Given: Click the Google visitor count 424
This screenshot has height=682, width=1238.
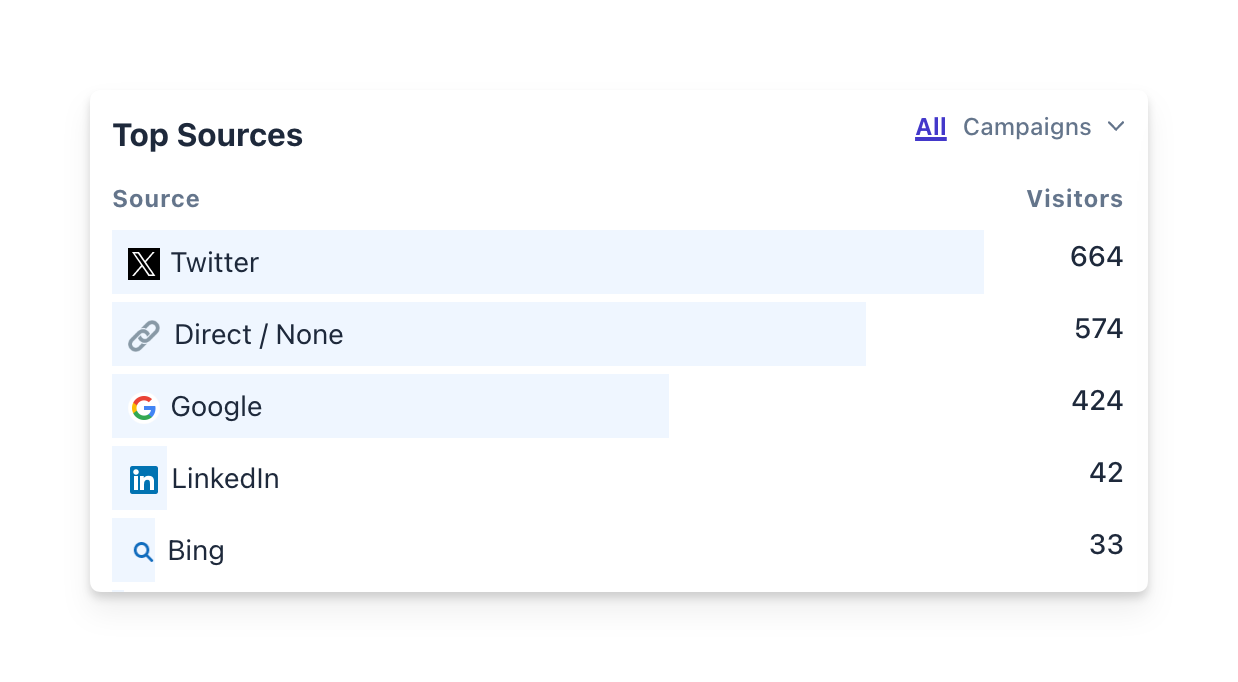Looking at the screenshot, I should [x=1097, y=401].
